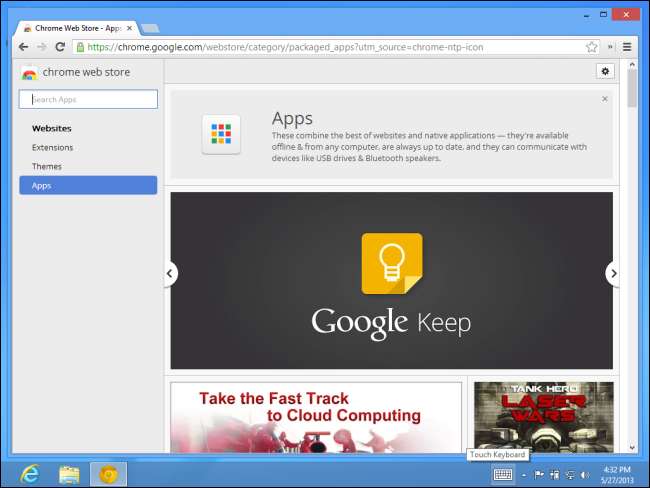Open a new browser tab

pyautogui.click(x=149, y=28)
